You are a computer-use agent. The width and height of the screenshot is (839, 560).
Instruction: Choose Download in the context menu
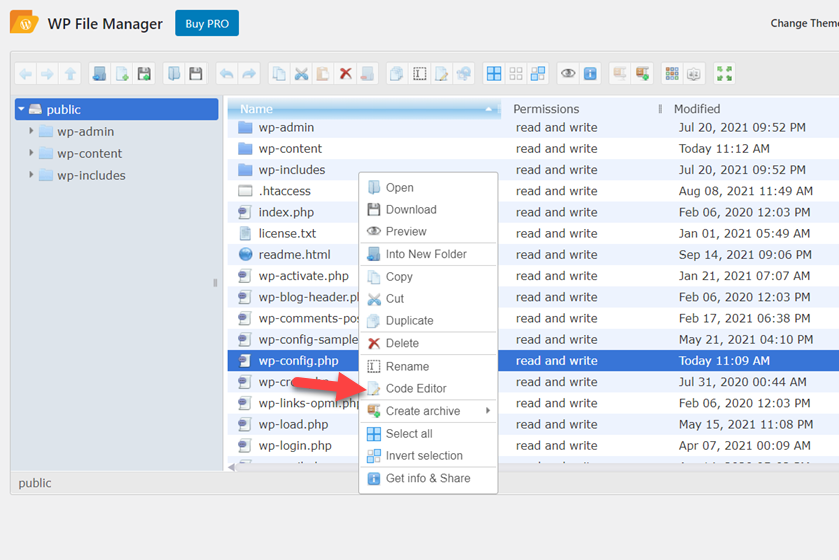point(428,210)
